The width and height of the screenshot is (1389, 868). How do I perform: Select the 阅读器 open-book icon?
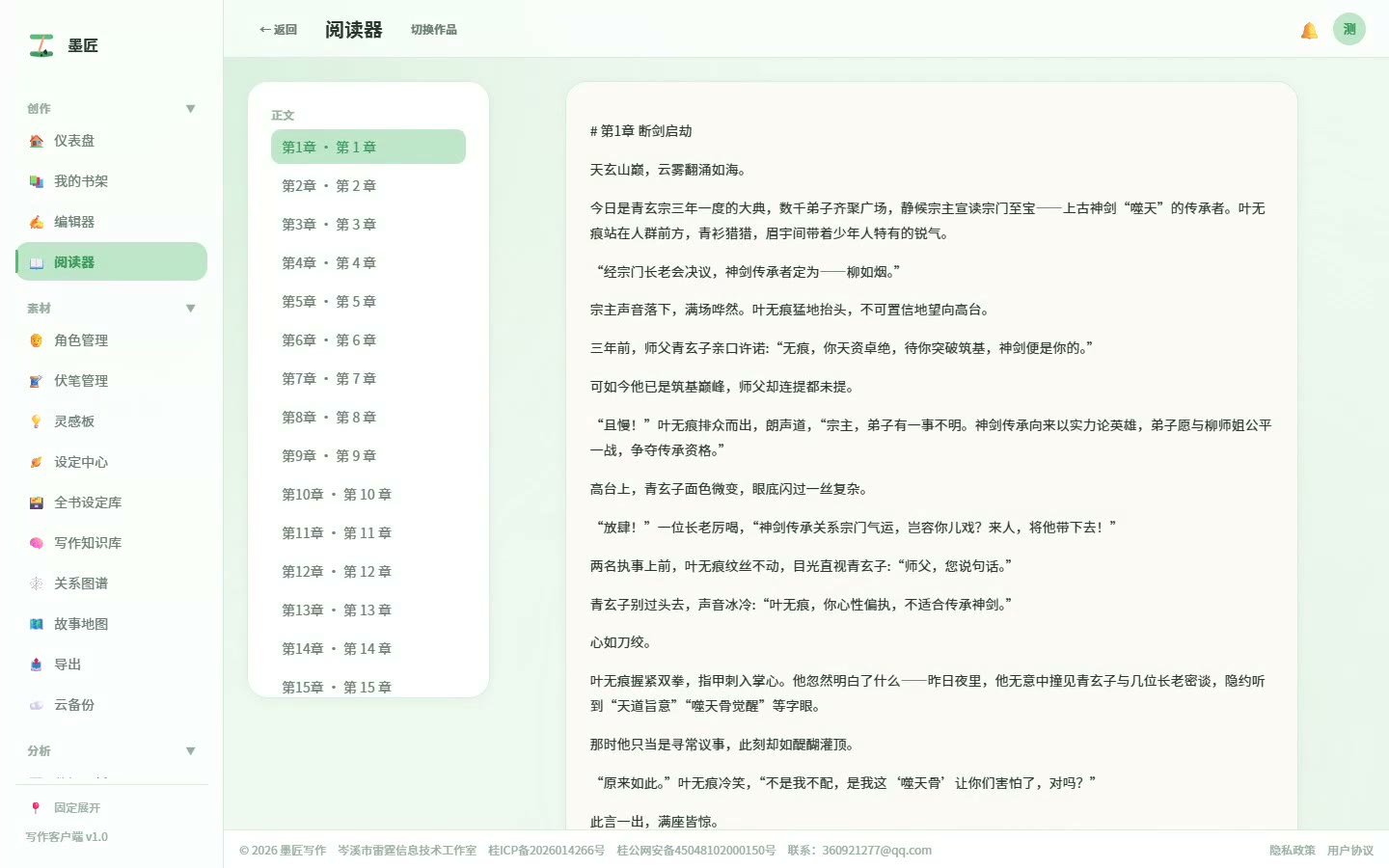[37, 262]
